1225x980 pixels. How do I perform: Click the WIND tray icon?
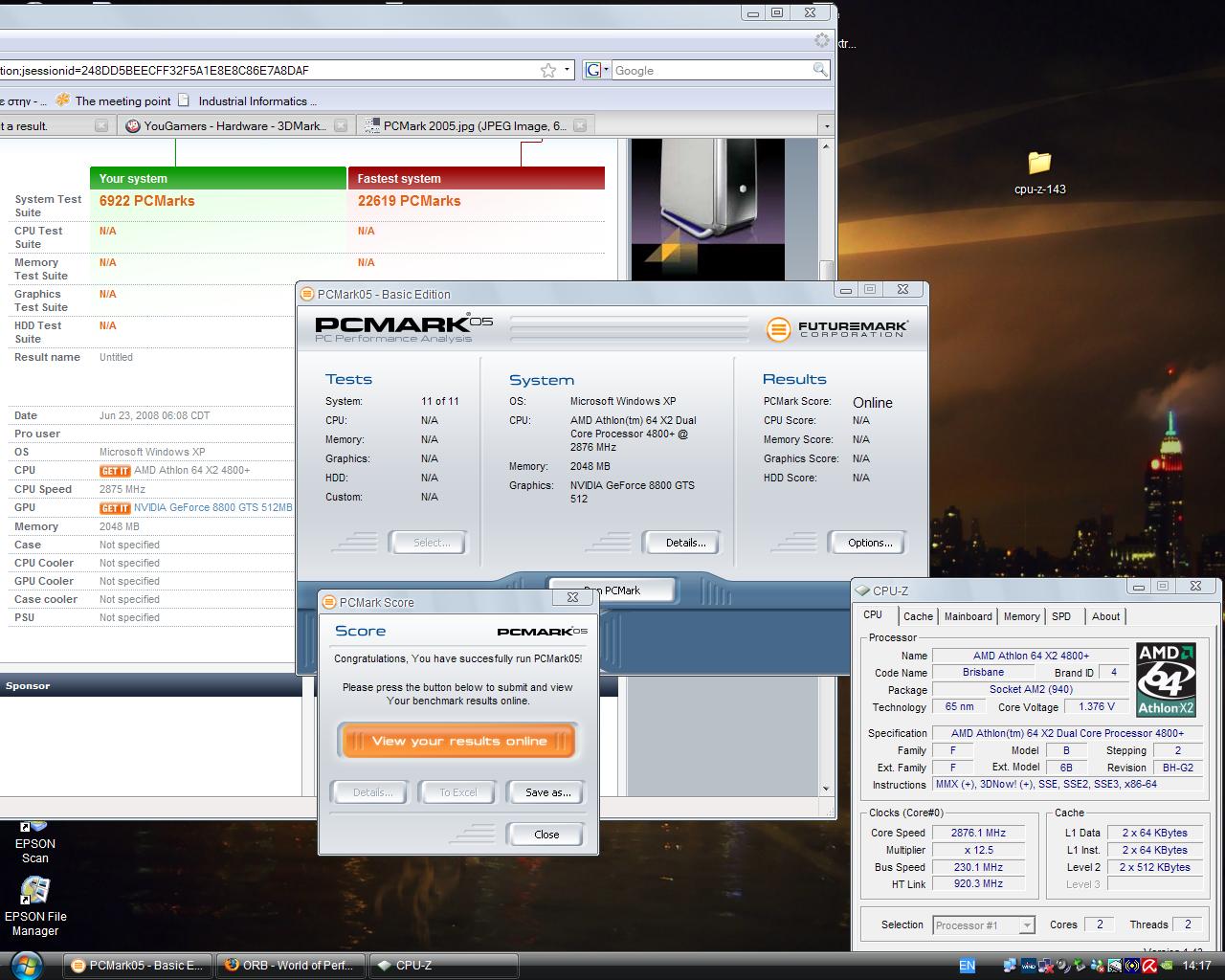click(1029, 966)
